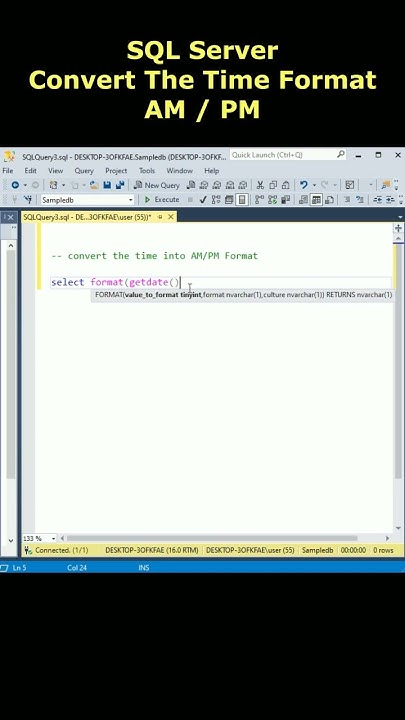Viewport: 405px width, 720px height.
Task: Toggle the pin on SQLQuery3.sql tab
Action: [160, 217]
